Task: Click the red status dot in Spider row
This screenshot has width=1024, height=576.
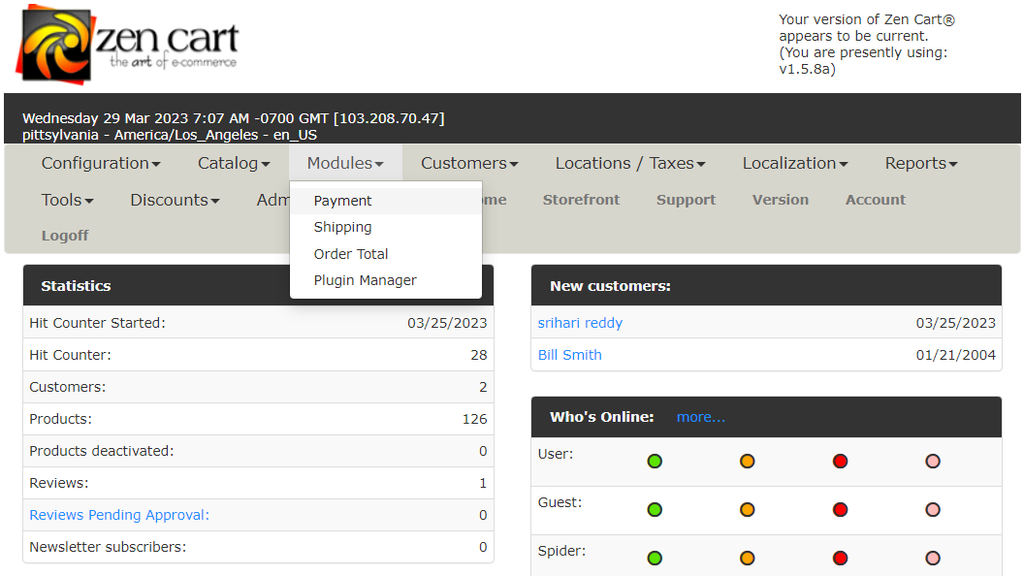Action: (x=840, y=558)
